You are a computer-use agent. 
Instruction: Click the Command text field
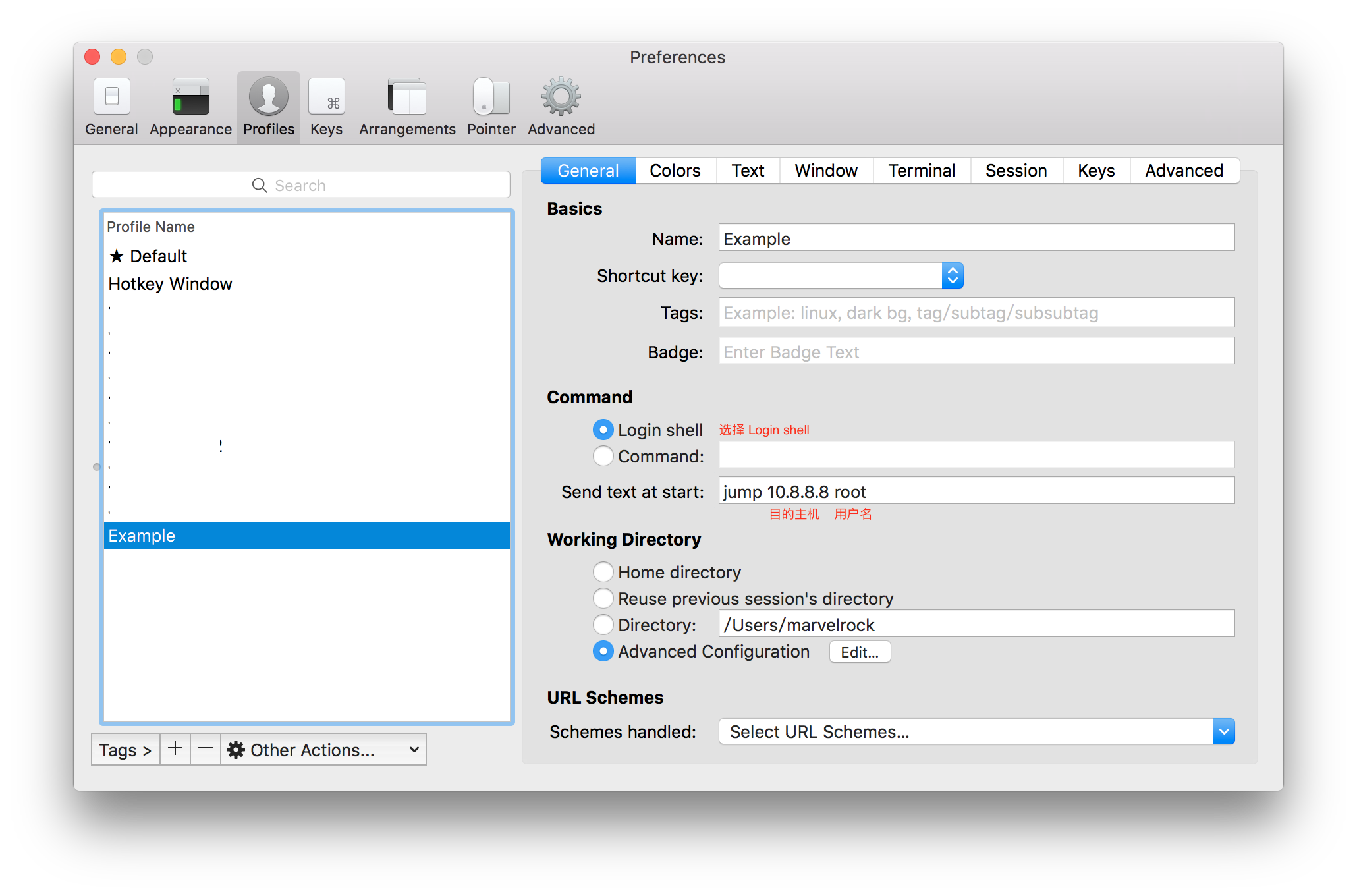[976, 455]
